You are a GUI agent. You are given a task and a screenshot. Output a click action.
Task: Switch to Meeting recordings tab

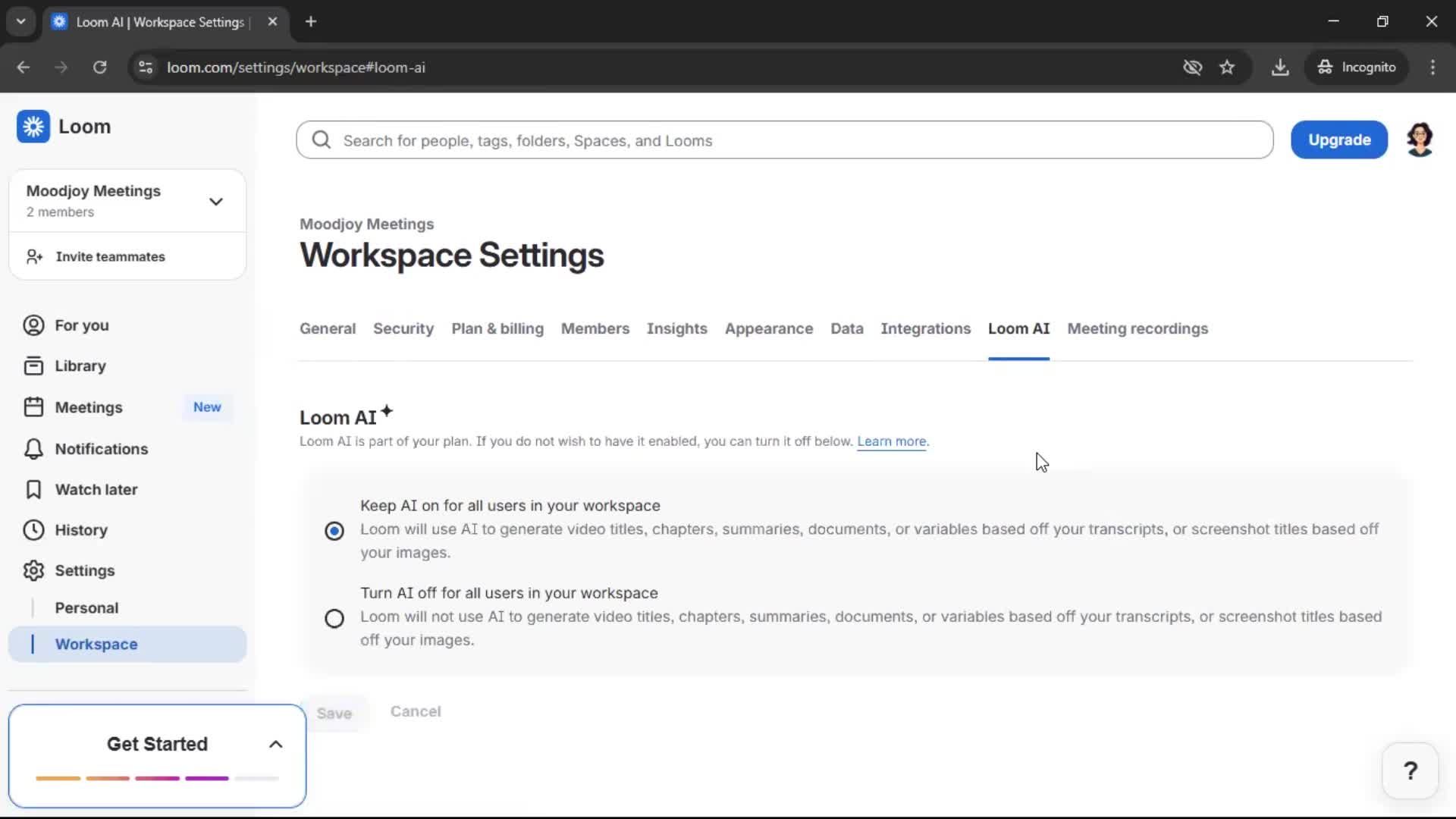[x=1137, y=329]
